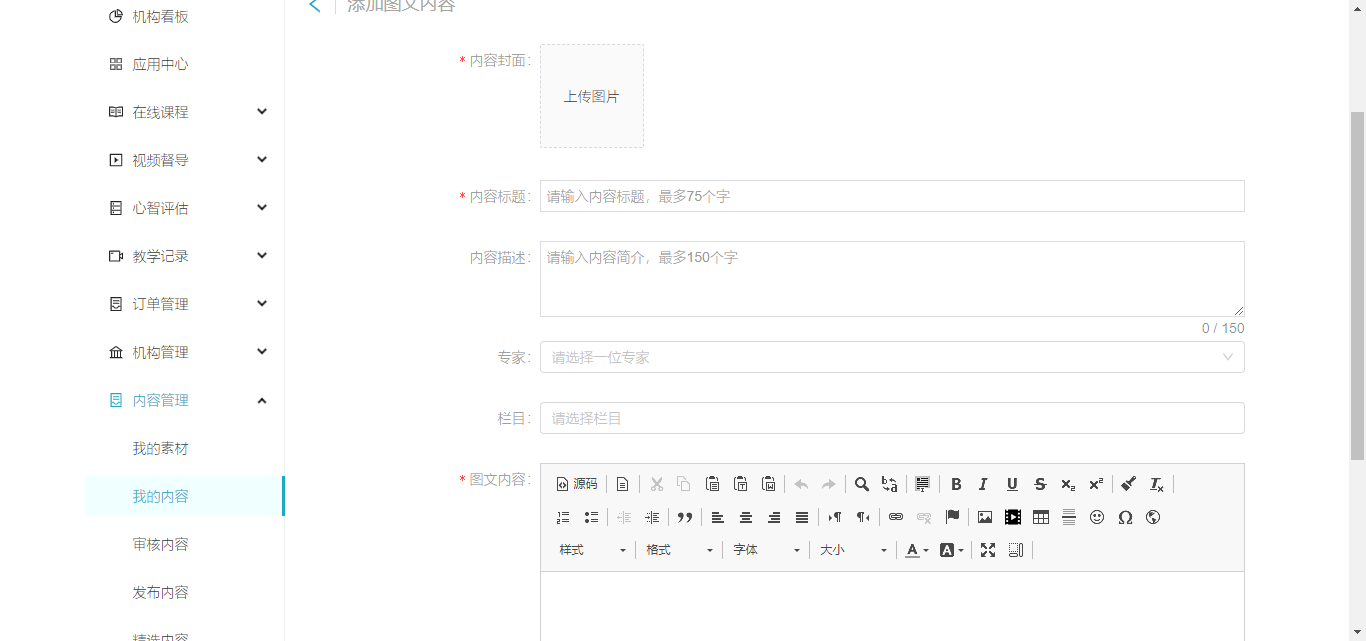Click the 内容标题 title input
Screen dimensions: 1366x641
(892, 196)
